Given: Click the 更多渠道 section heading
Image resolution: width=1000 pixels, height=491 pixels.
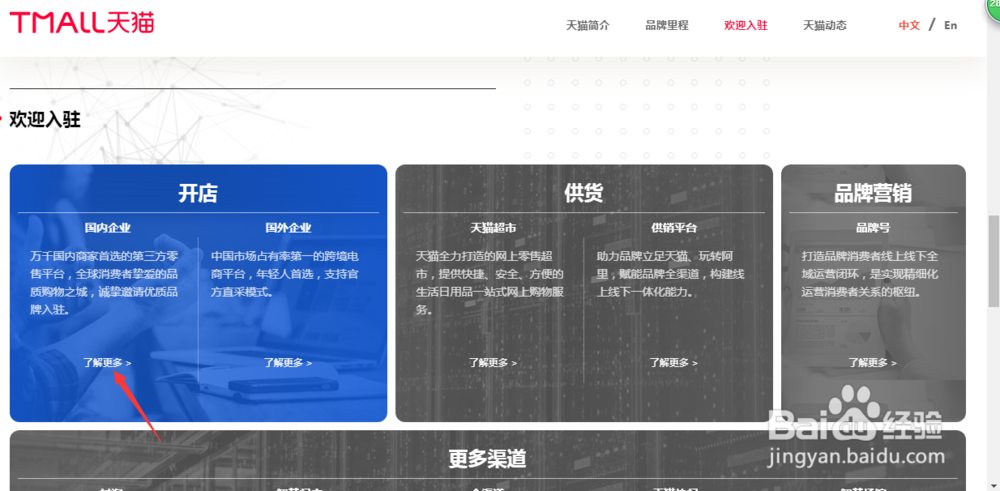Looking at the screenshot, I should click(x=488, y=458).
